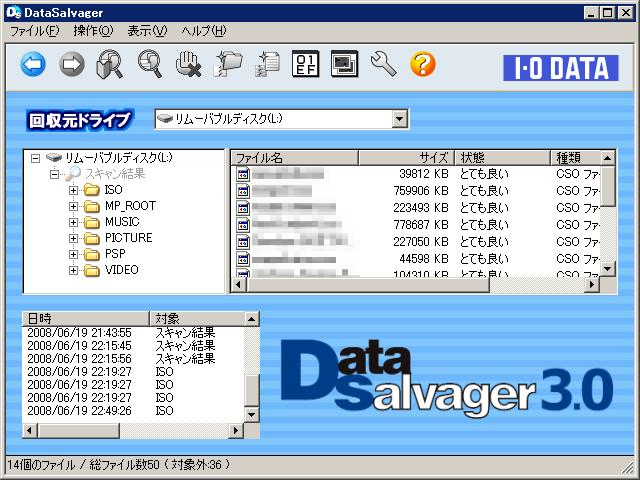The width and height of the screenshot is (640, 480).
Task: Select the VIDEO folder in tree
Action: pyautogui.click(x=122, y=270)
